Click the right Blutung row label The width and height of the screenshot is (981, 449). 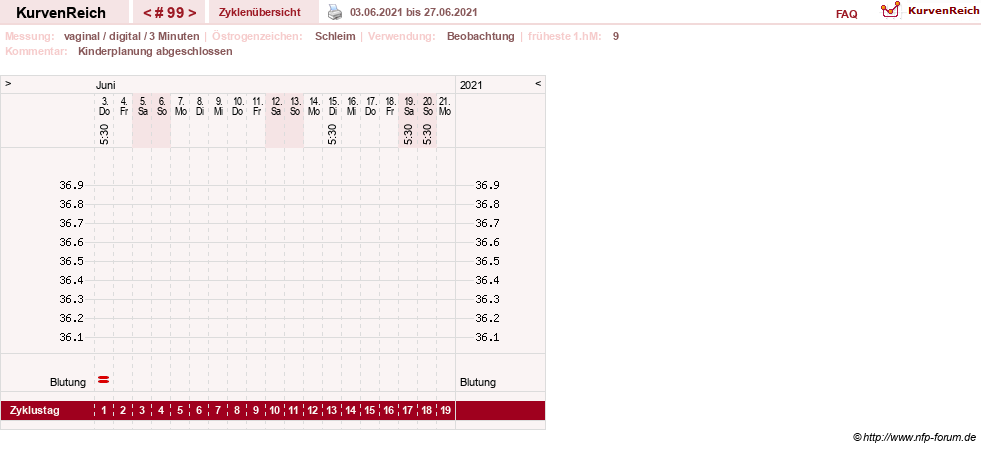coord(478,382)
